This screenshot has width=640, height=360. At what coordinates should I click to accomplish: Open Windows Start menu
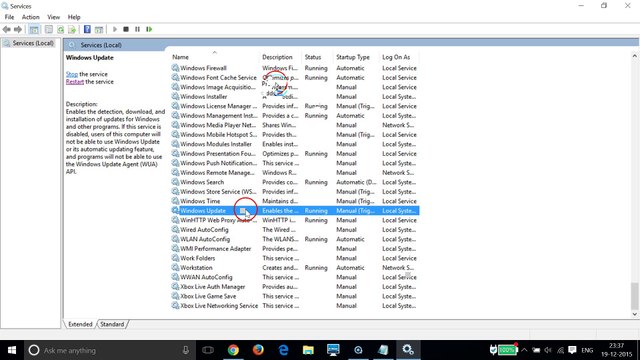pyautogui.click(x=12, y=350)
